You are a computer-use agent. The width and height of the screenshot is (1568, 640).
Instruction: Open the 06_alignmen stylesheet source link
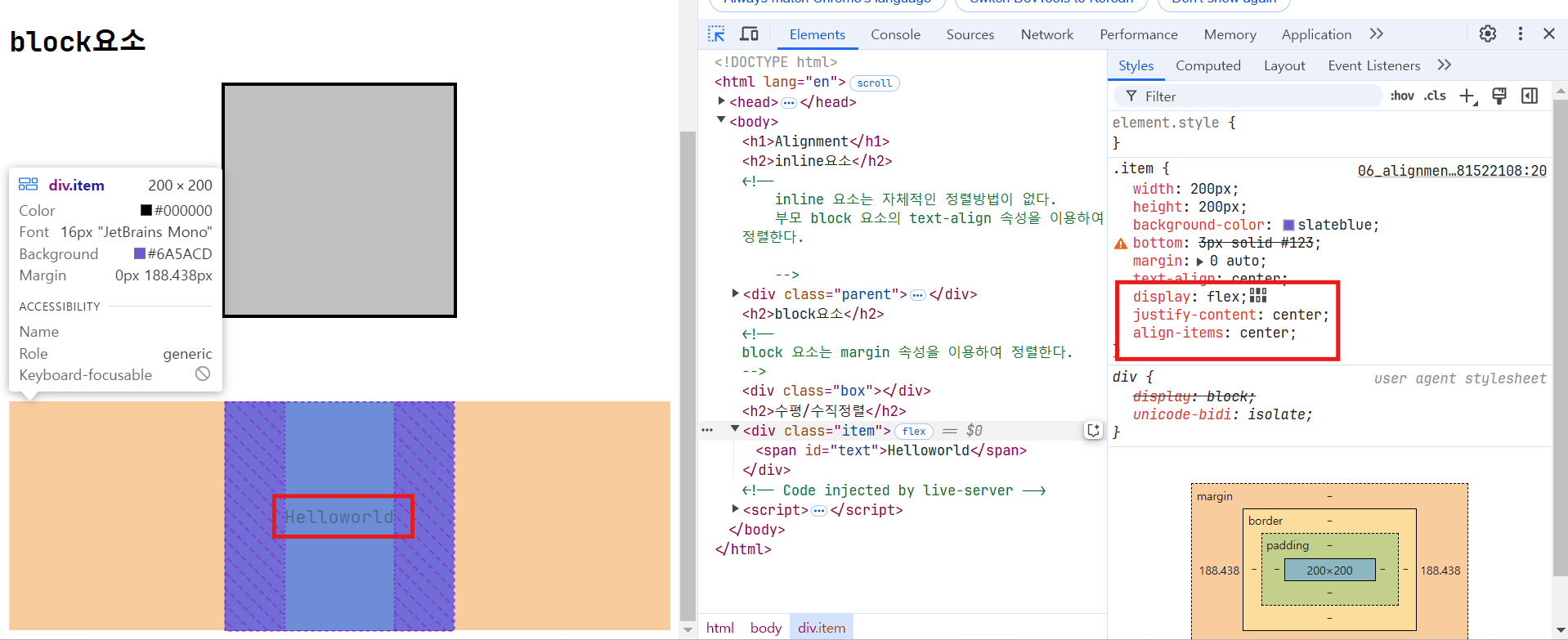(x=1452, y=171)
